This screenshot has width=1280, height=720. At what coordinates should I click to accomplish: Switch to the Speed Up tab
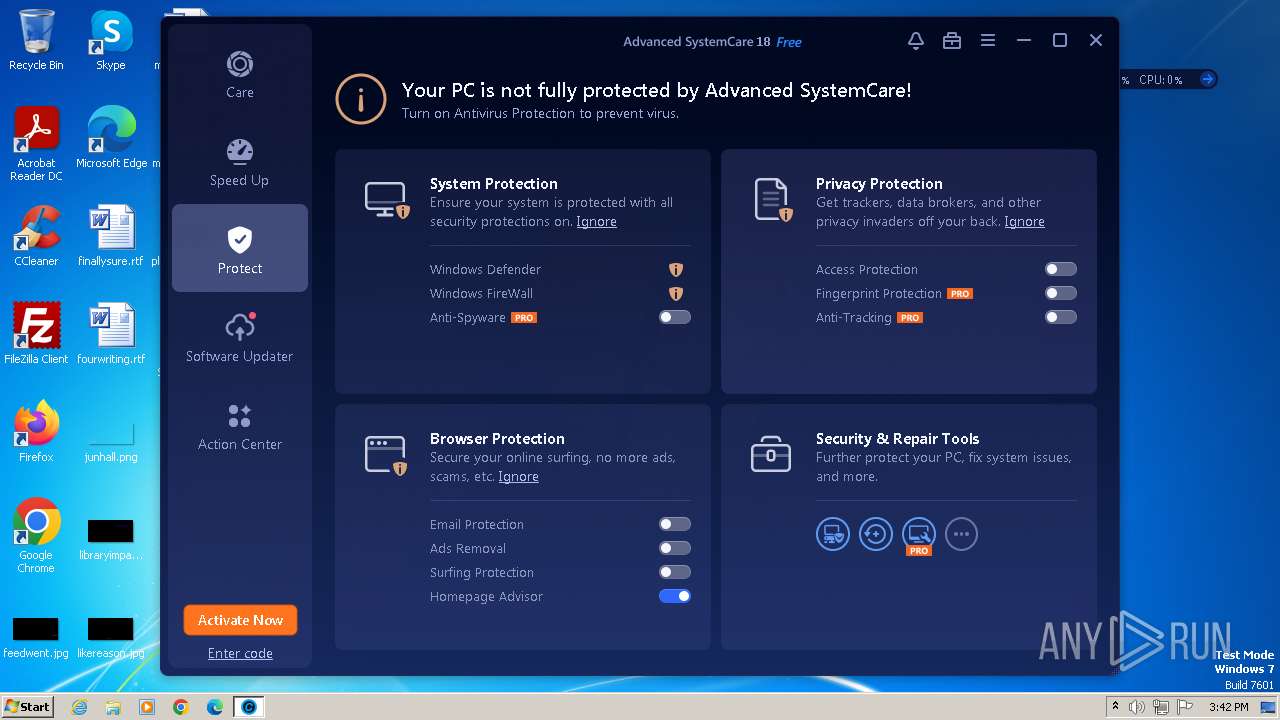240,163
